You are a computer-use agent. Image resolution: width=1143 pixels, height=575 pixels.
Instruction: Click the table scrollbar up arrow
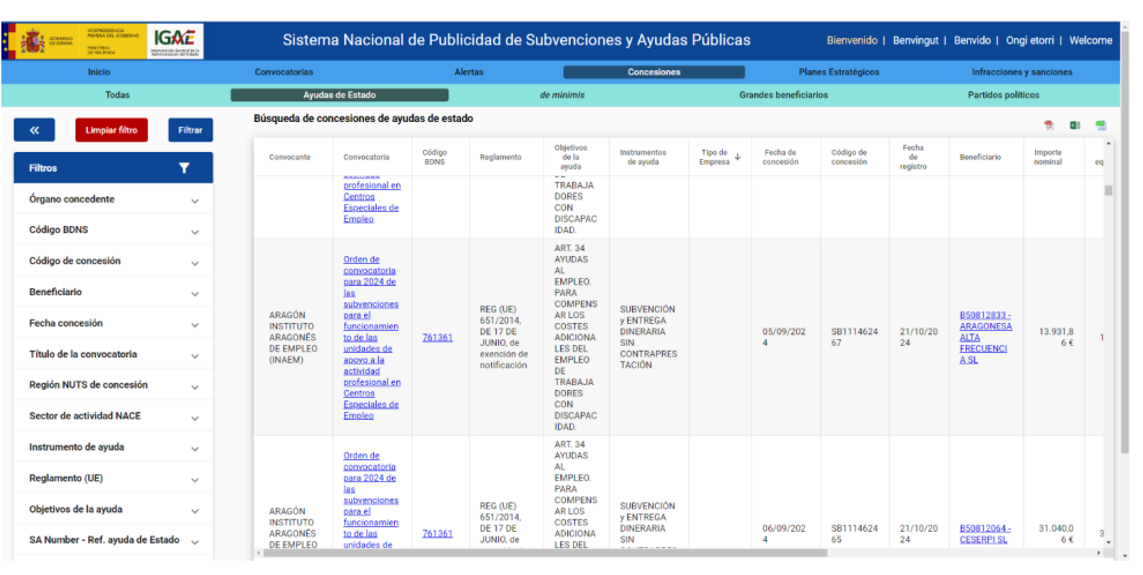tap(1108, 144)
